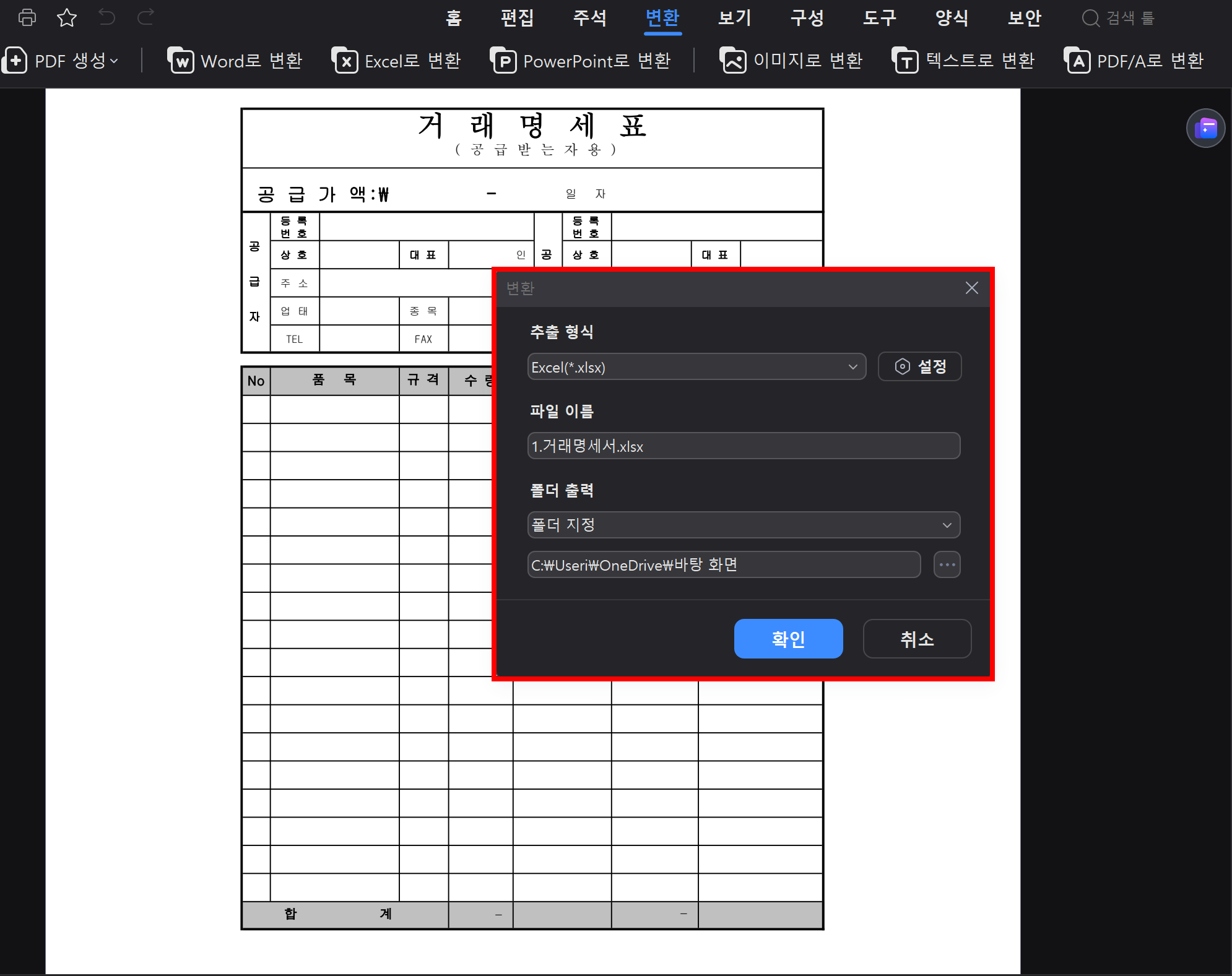1232x976 pixels.
Task: Open the 보안 tab
Action: [1025, 18]
